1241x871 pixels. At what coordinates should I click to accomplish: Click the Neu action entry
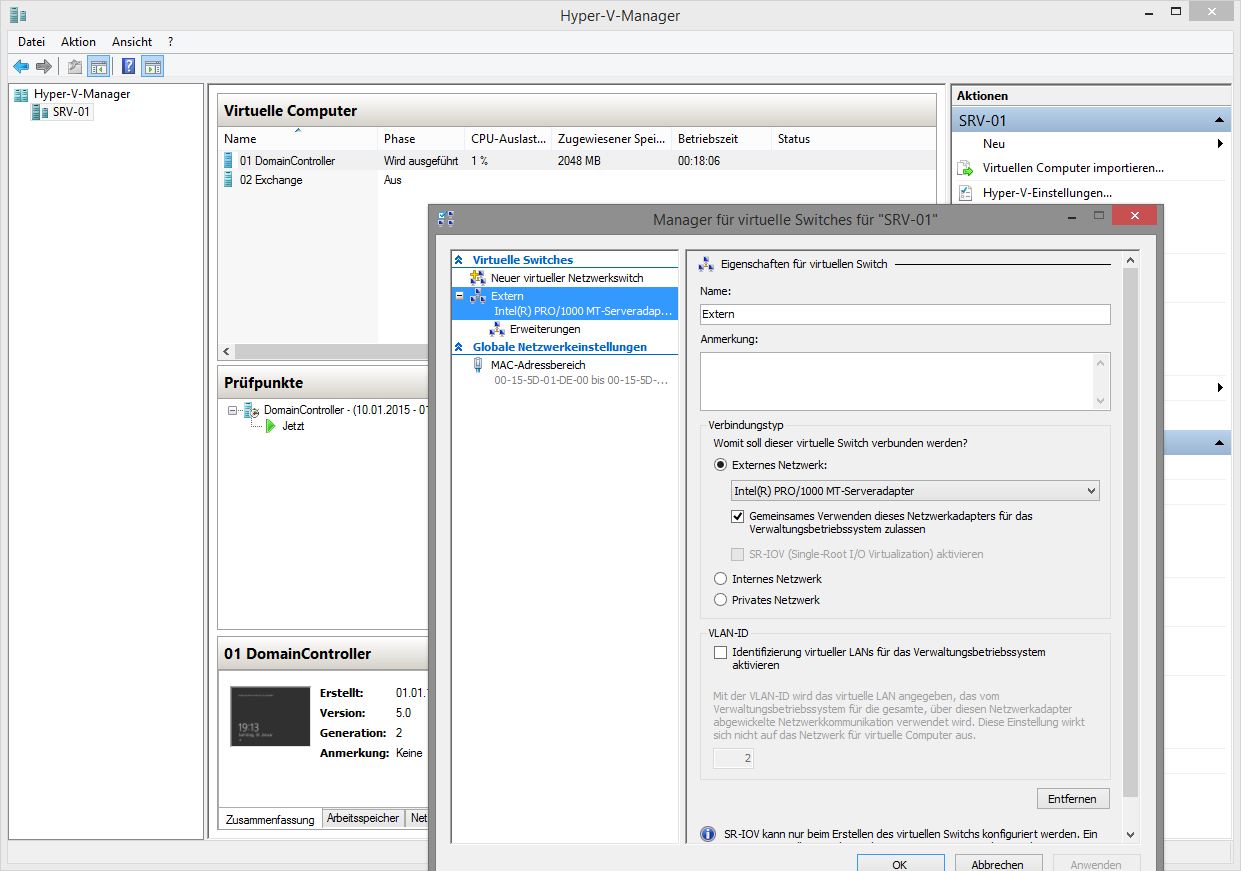tap(994, 144)
